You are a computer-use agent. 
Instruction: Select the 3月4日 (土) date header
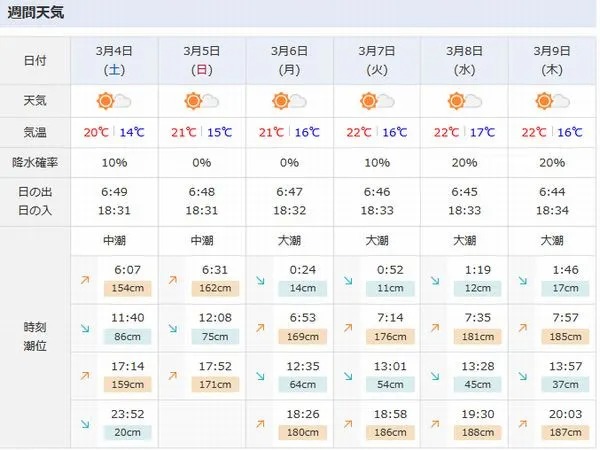tap(114, 60)
